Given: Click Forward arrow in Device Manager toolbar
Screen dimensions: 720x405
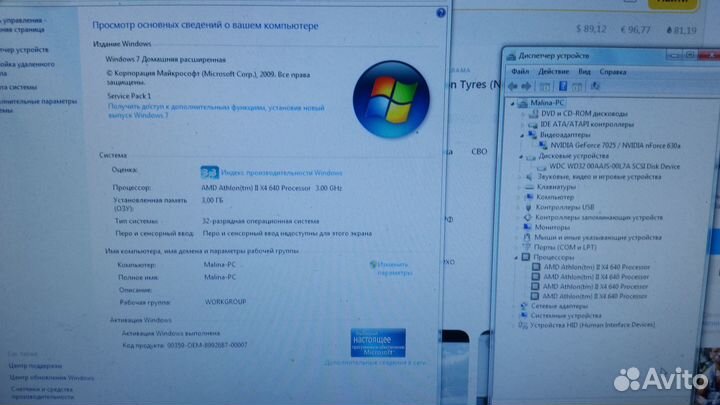Looking at the screenshot, I should tap(527, 86).
